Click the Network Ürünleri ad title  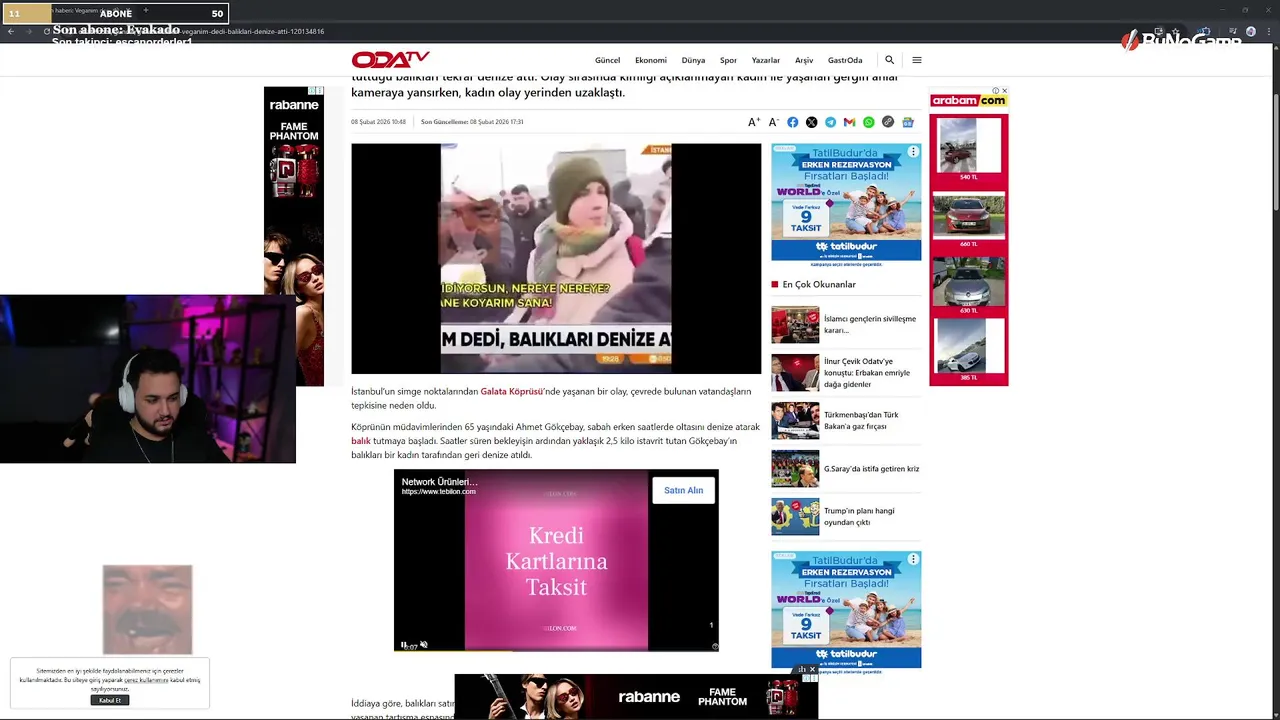(439, 482)
